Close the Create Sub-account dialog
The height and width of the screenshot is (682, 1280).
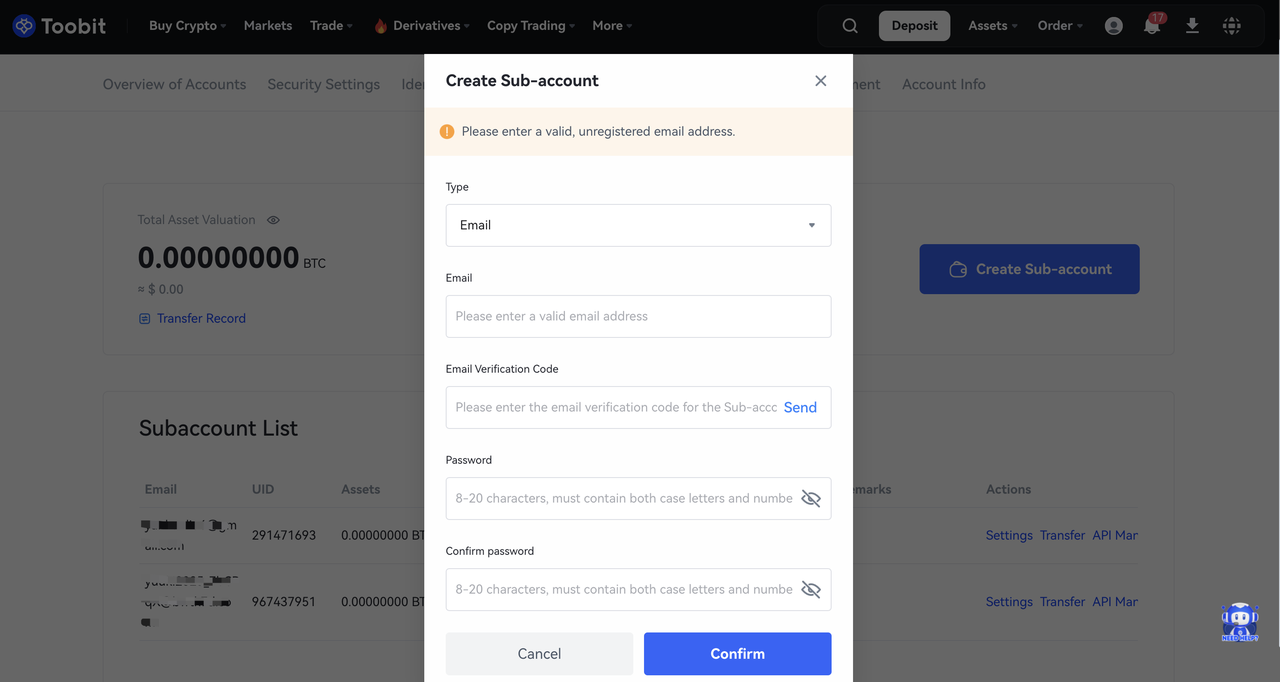click(821, 81)
